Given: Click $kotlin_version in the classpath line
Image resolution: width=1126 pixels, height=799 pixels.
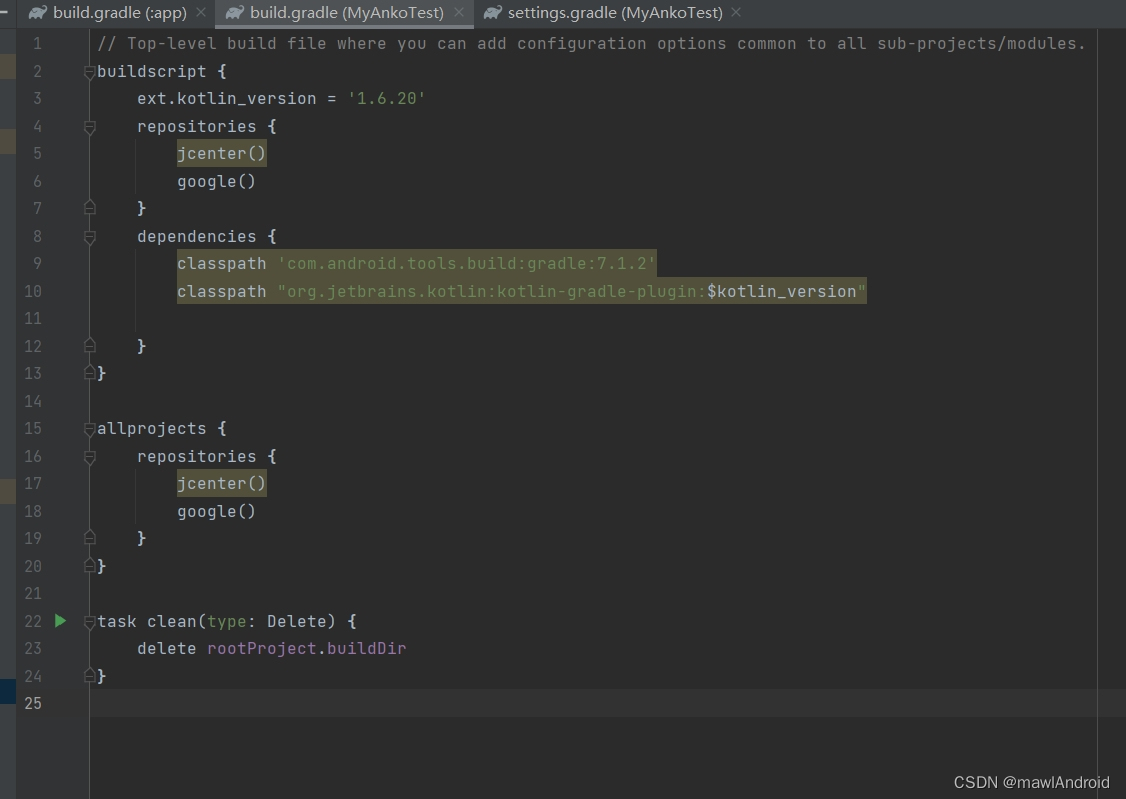Looking at the screenshot, I should click(x=781, y=291).
